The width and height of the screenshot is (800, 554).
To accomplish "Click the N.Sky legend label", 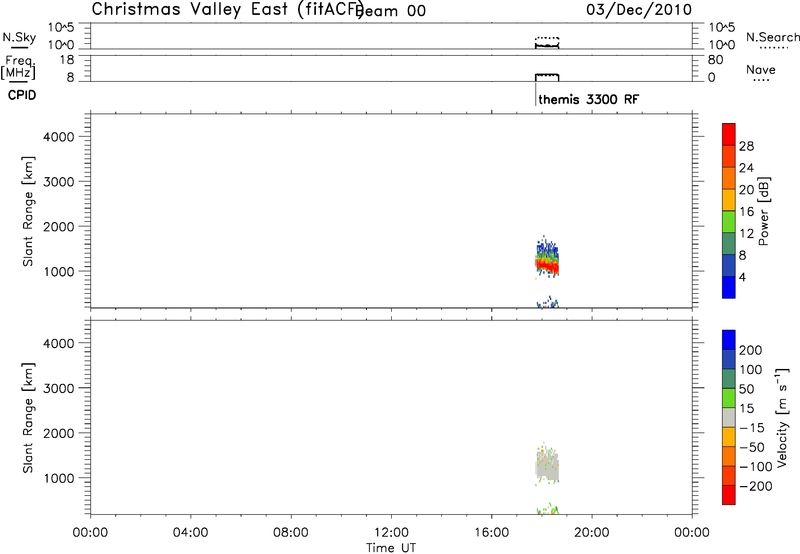I will (x=19, y=37).
